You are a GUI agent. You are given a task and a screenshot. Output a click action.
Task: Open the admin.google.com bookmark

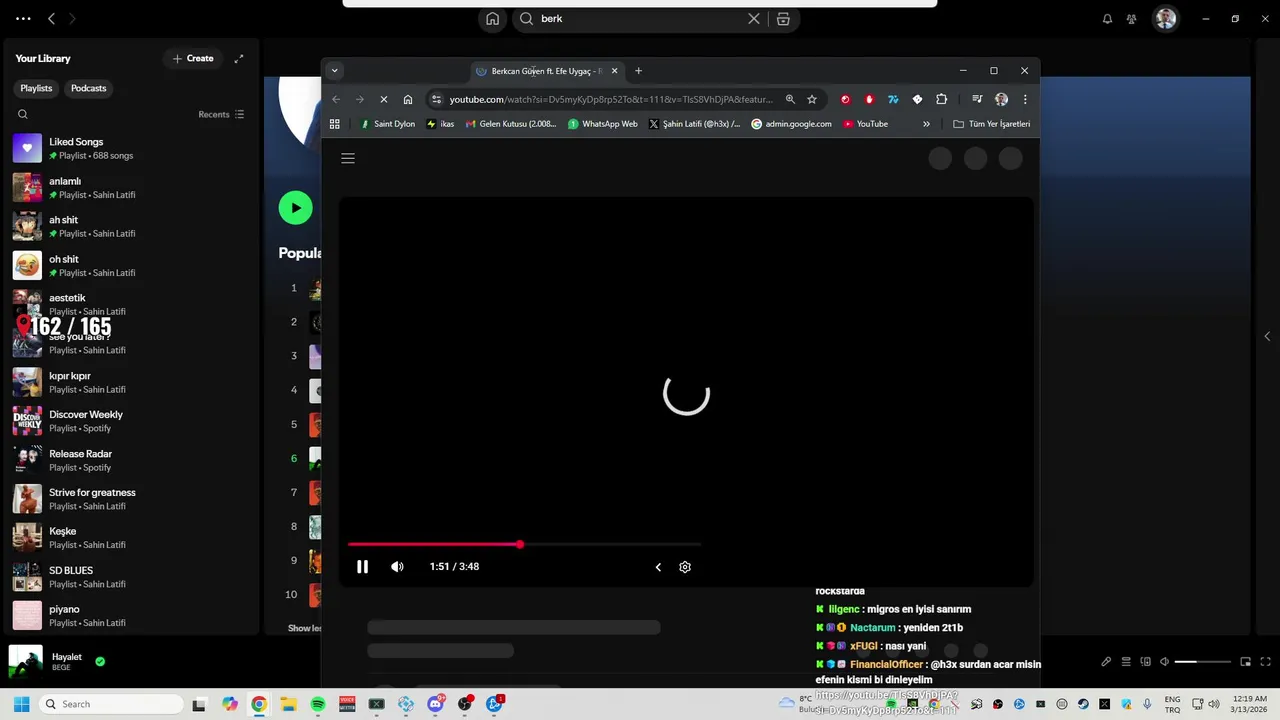click(791, 124)
